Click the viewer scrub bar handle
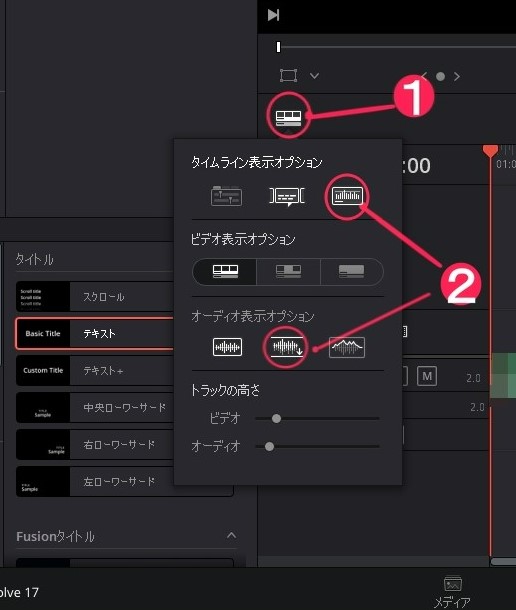This screenshot has width=516, height=610. (x=278, y=47)
